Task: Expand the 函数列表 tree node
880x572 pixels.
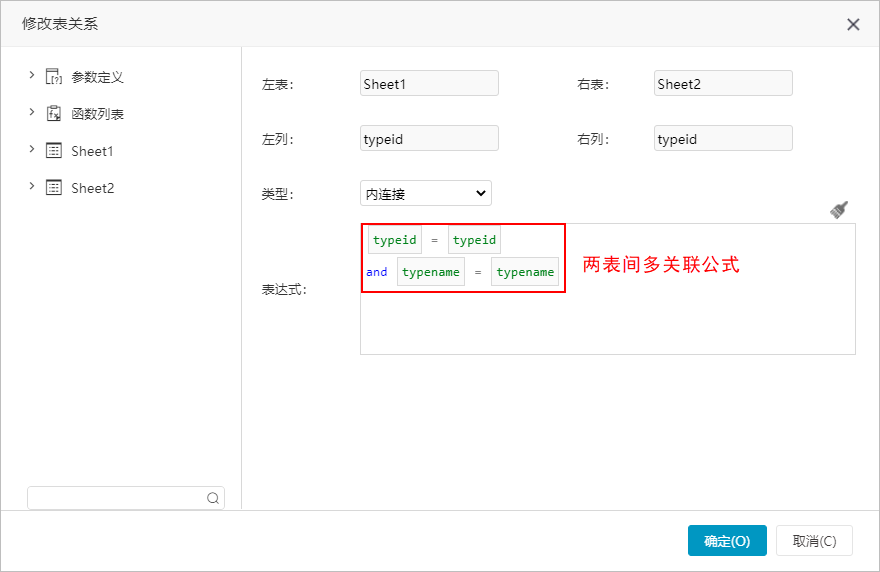Action: coord(31,112)
